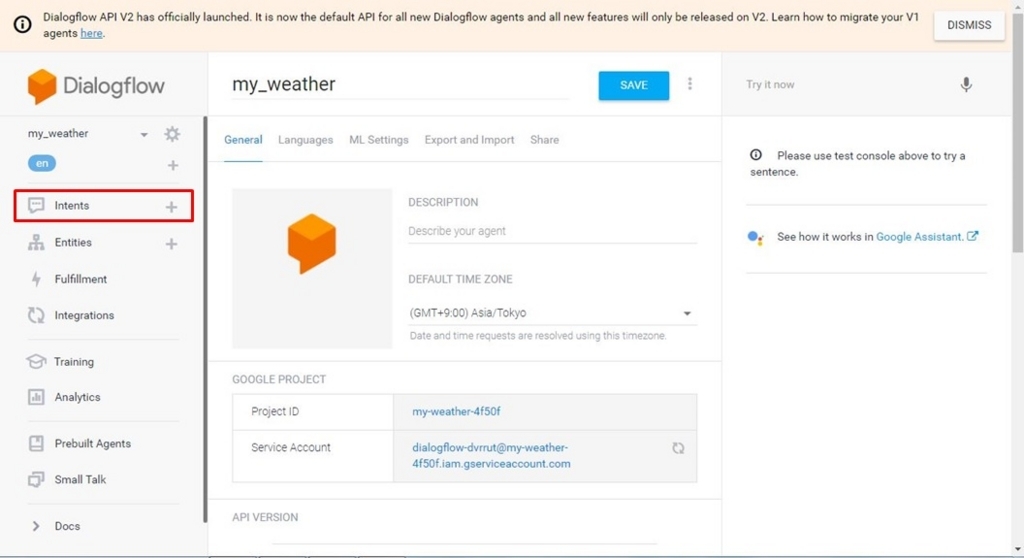1024x558 pixels.
Task: Open the dialogflow-dvrrut service account link
Action: click(x=491, y=455)
